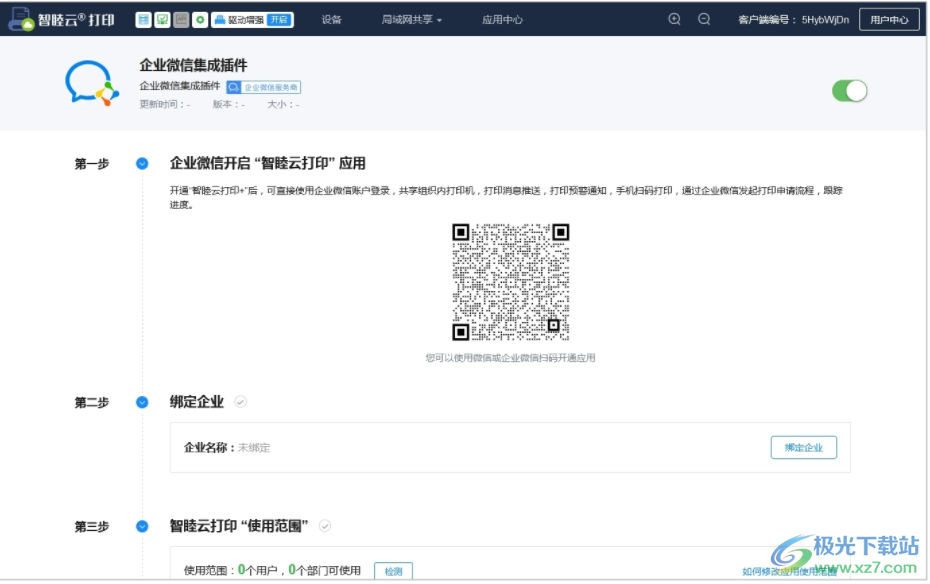Click the 更新时间 label
The height and width of the screenshot is (584, 930).
pyautogui.click(x=165, y=104)
